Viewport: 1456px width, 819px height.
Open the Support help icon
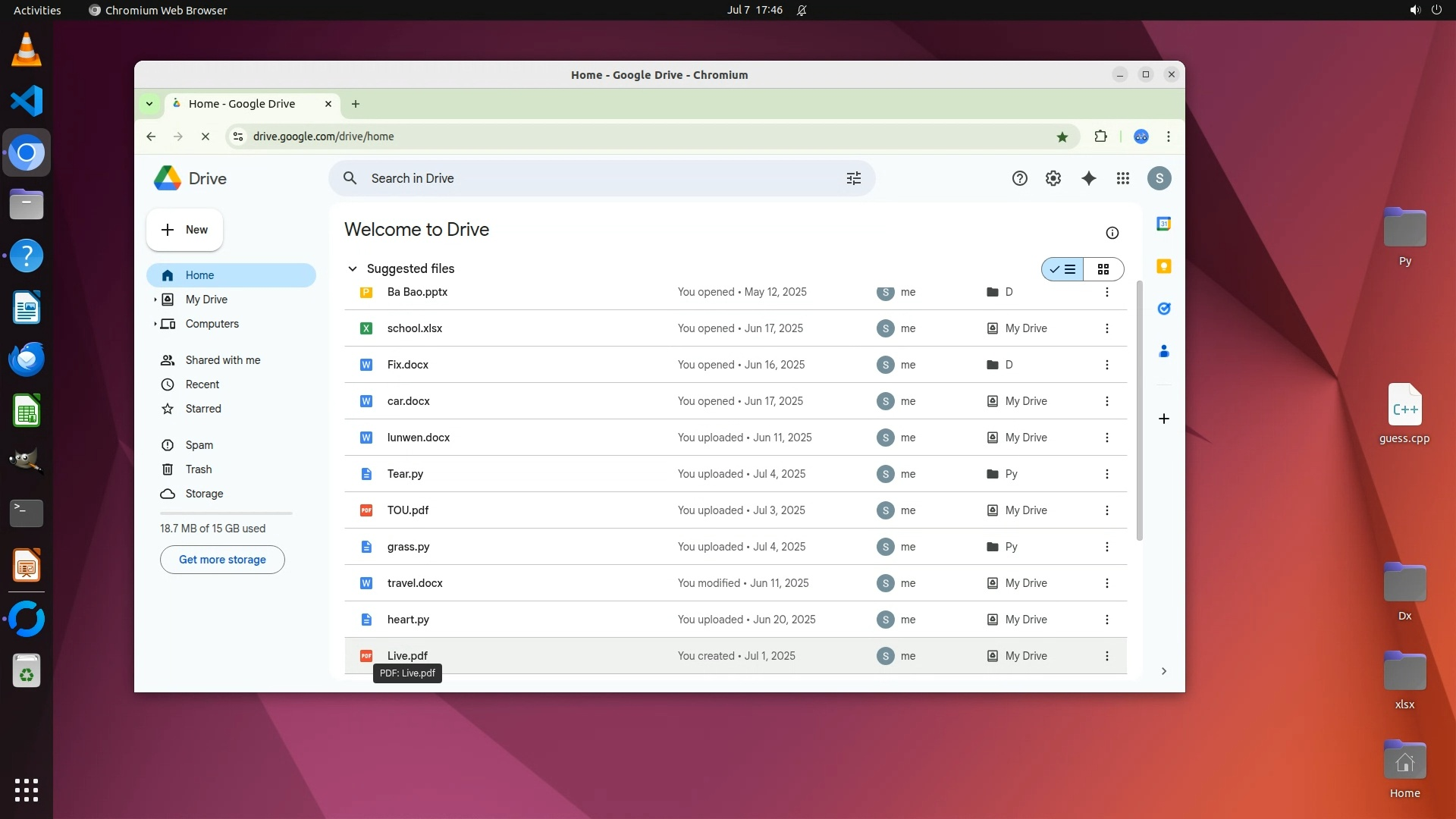[1019, 178]
